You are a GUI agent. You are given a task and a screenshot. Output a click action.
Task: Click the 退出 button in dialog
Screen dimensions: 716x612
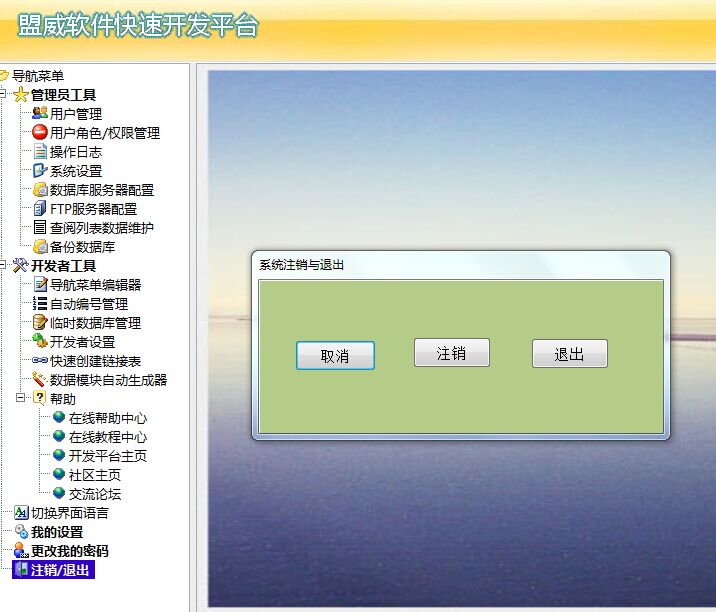[x=569, y=353]
